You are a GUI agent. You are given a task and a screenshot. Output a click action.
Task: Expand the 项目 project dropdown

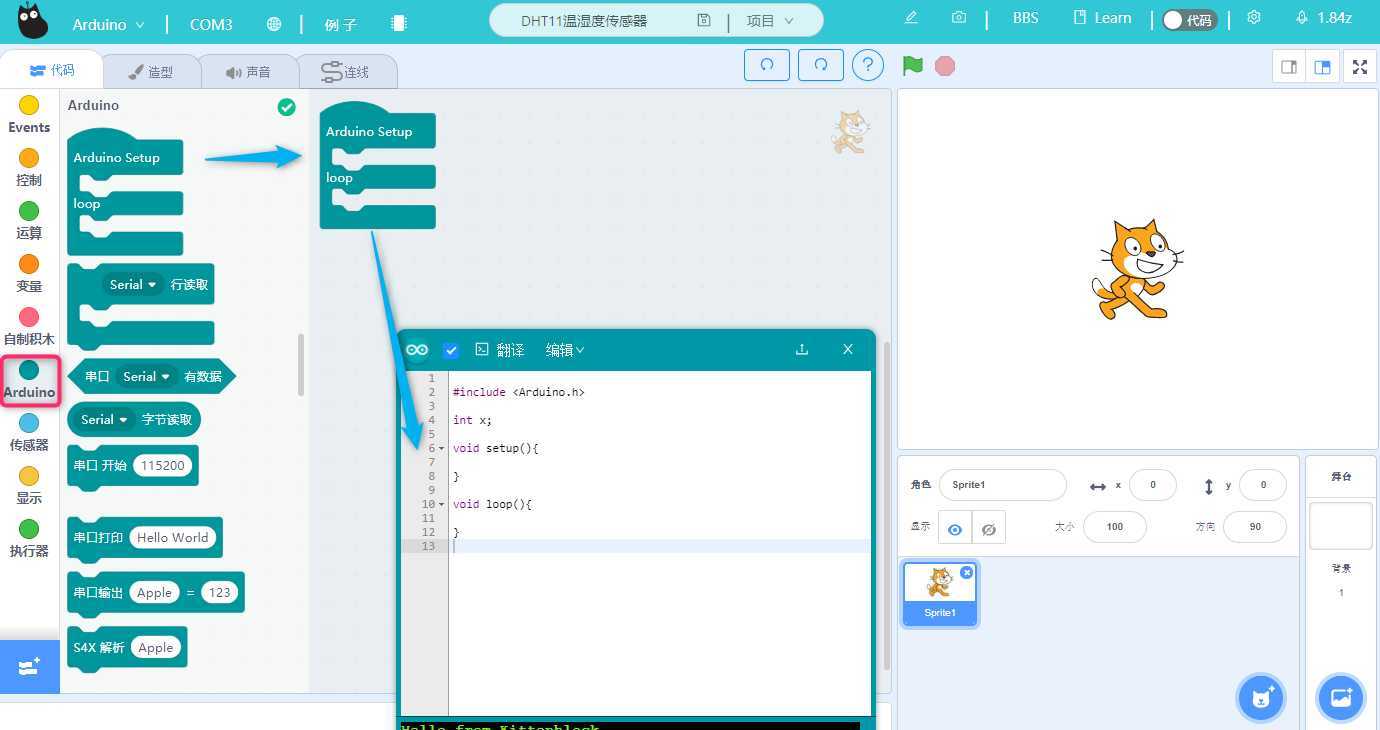point(771,21)
